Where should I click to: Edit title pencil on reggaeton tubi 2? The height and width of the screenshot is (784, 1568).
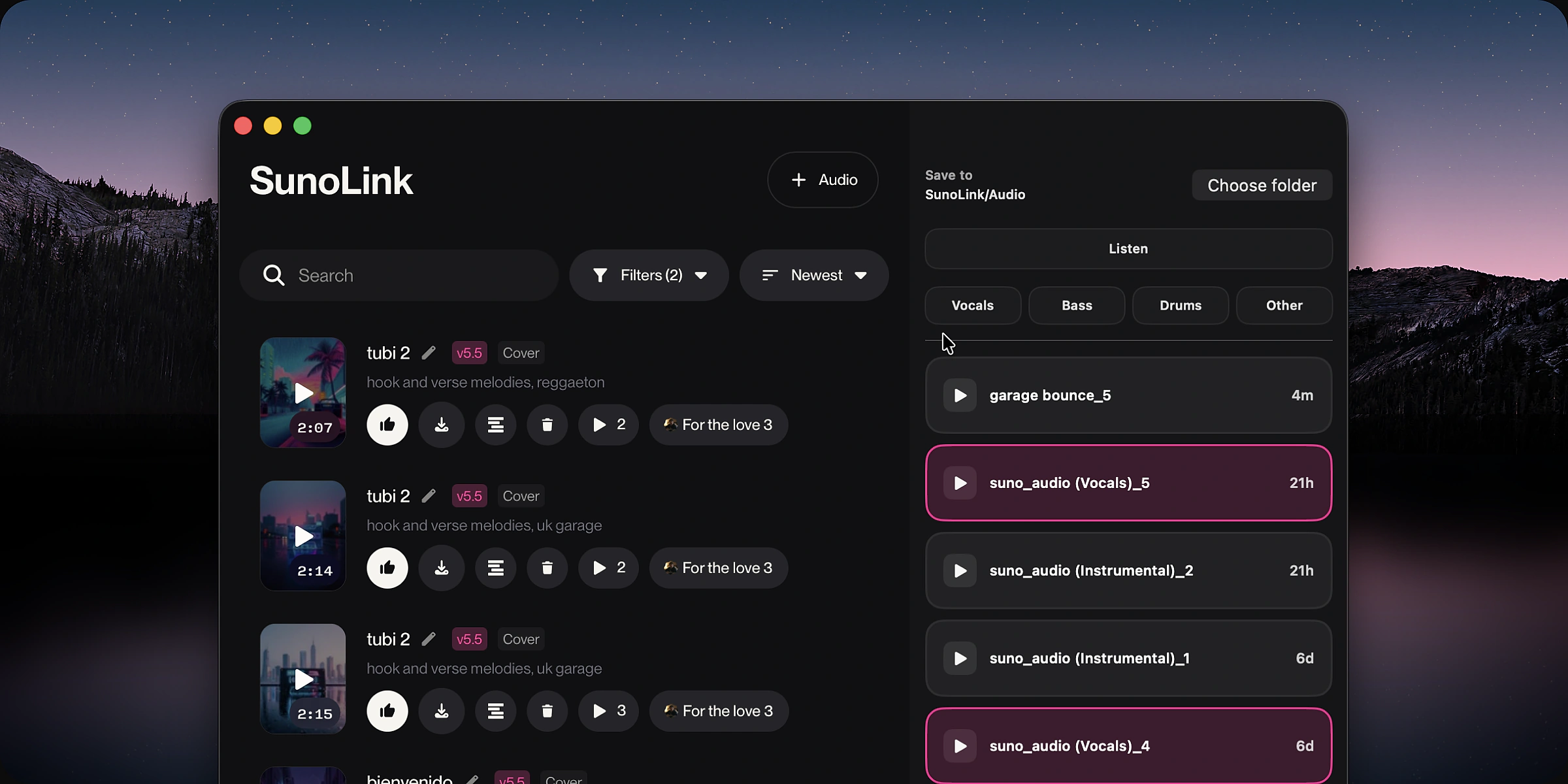[x=429, y=353]
